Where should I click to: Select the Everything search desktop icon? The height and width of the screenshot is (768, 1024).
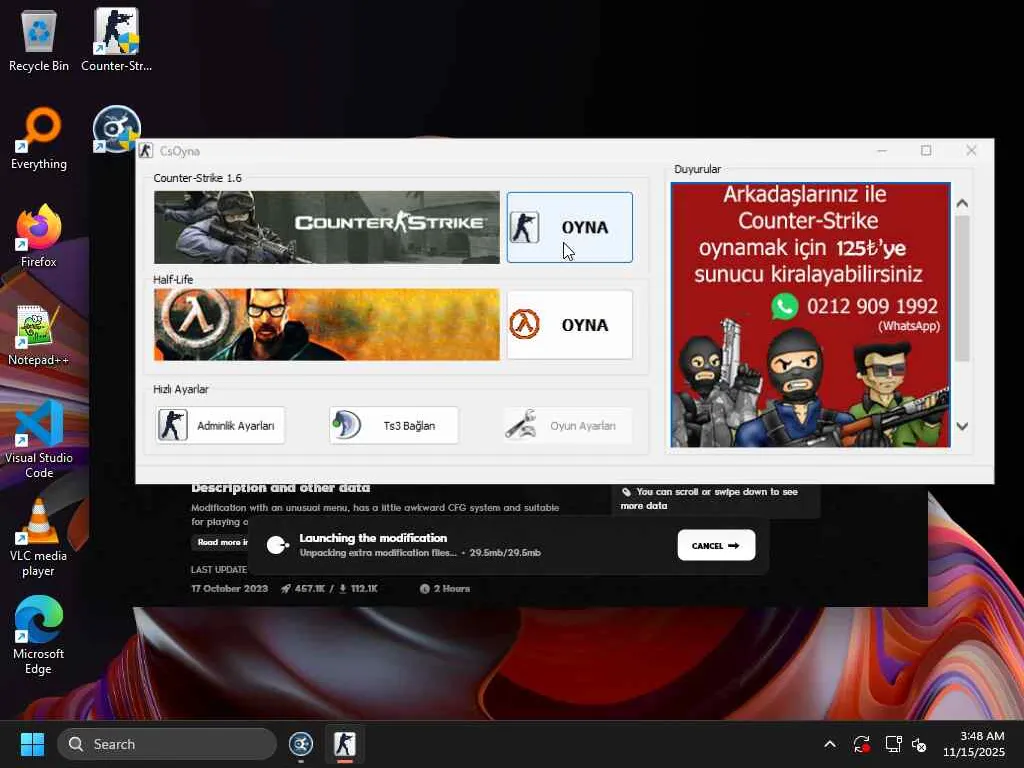(x=39, y=138)
